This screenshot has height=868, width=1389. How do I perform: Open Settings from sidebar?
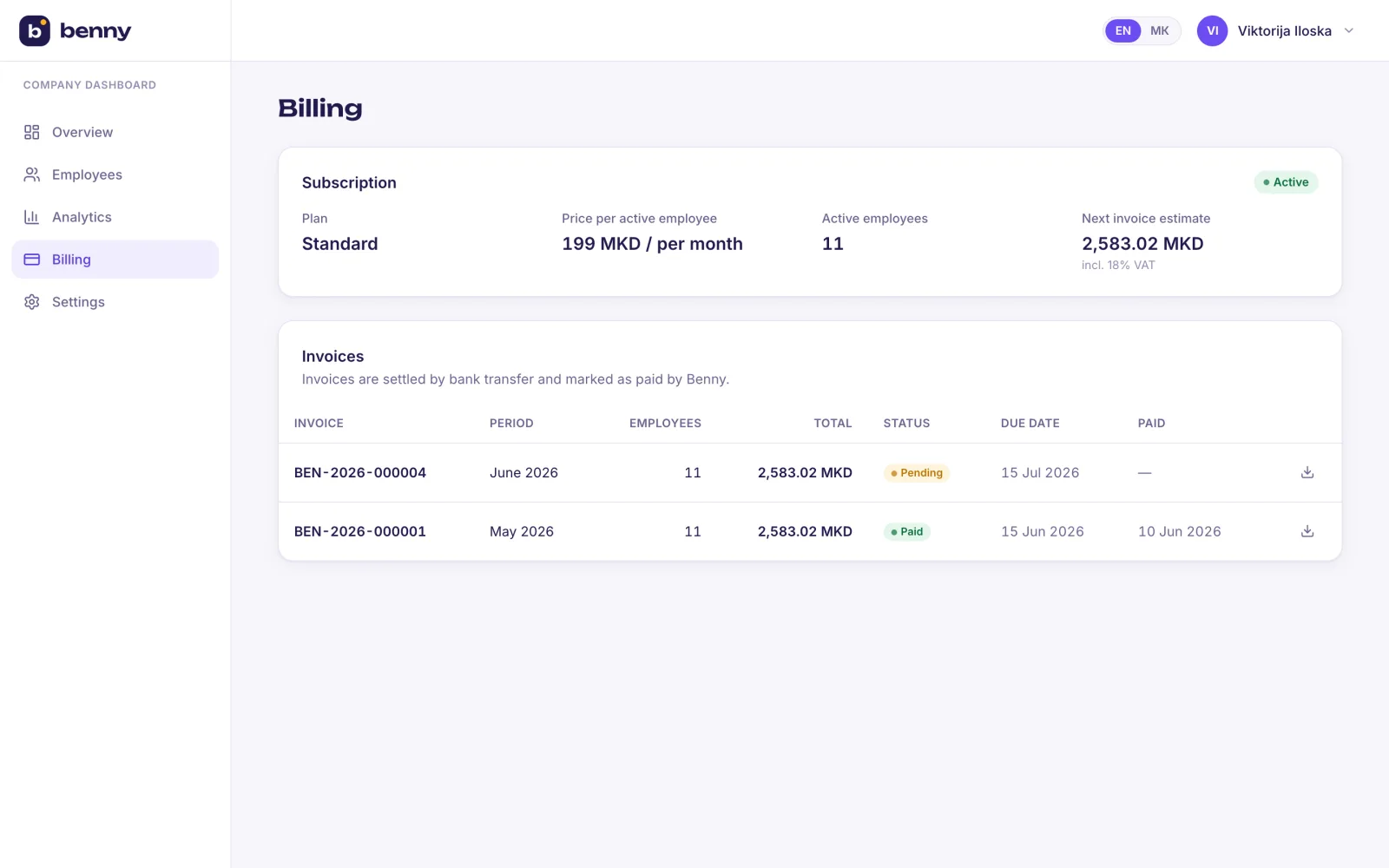[x=115, y=302]
